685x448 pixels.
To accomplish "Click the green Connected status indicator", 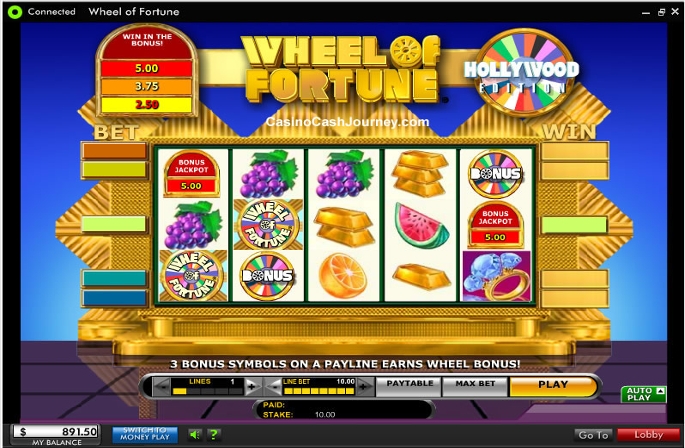I will point(15,12).
